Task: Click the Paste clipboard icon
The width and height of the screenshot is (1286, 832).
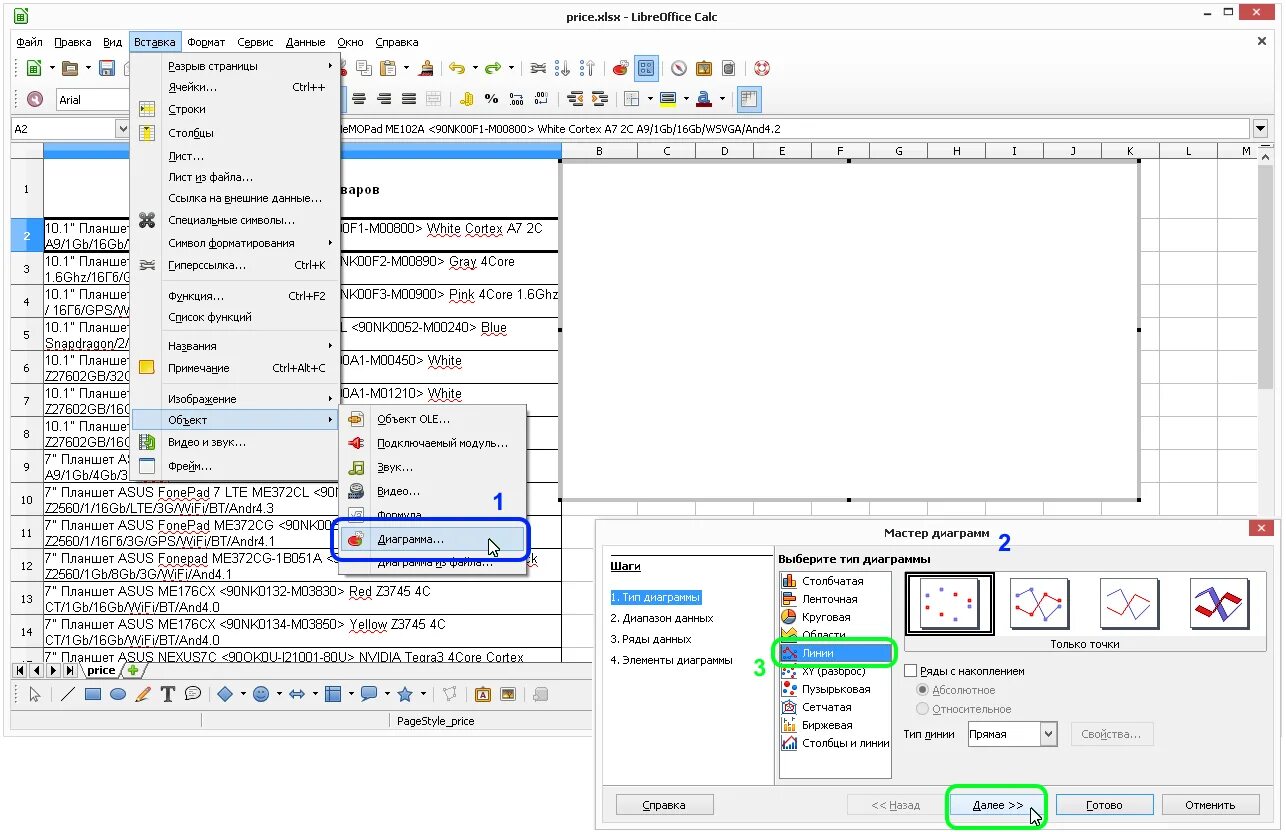Action: 387,68
